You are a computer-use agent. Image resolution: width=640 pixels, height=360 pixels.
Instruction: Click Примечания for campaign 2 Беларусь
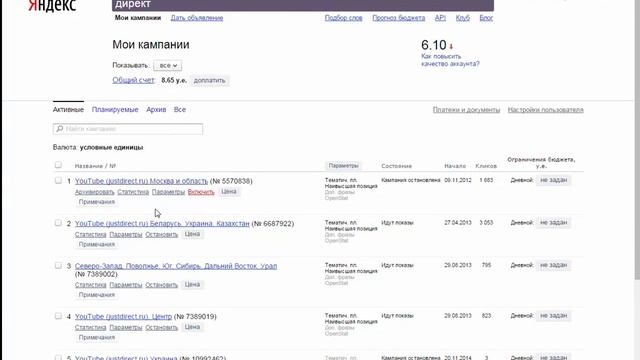coord(97,244)
